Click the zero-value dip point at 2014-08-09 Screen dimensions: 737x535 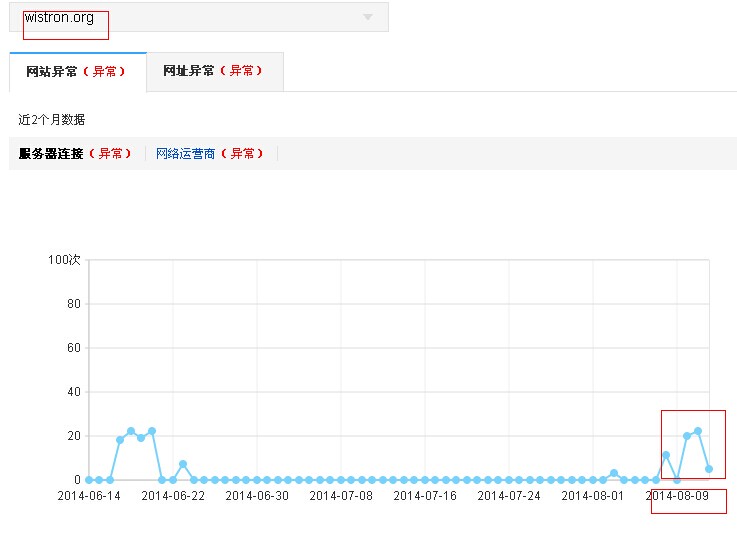click(677, 480)
